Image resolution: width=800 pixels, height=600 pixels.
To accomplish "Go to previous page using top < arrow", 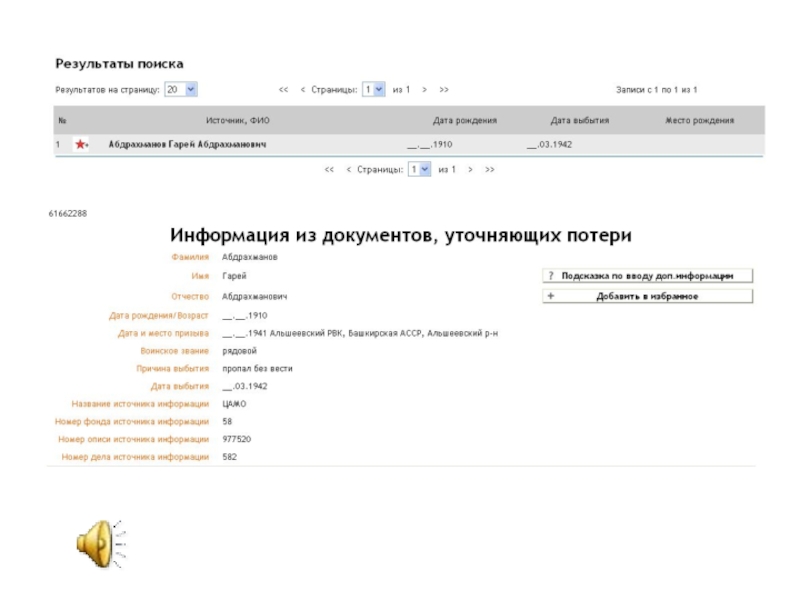I will click(303, 90).
